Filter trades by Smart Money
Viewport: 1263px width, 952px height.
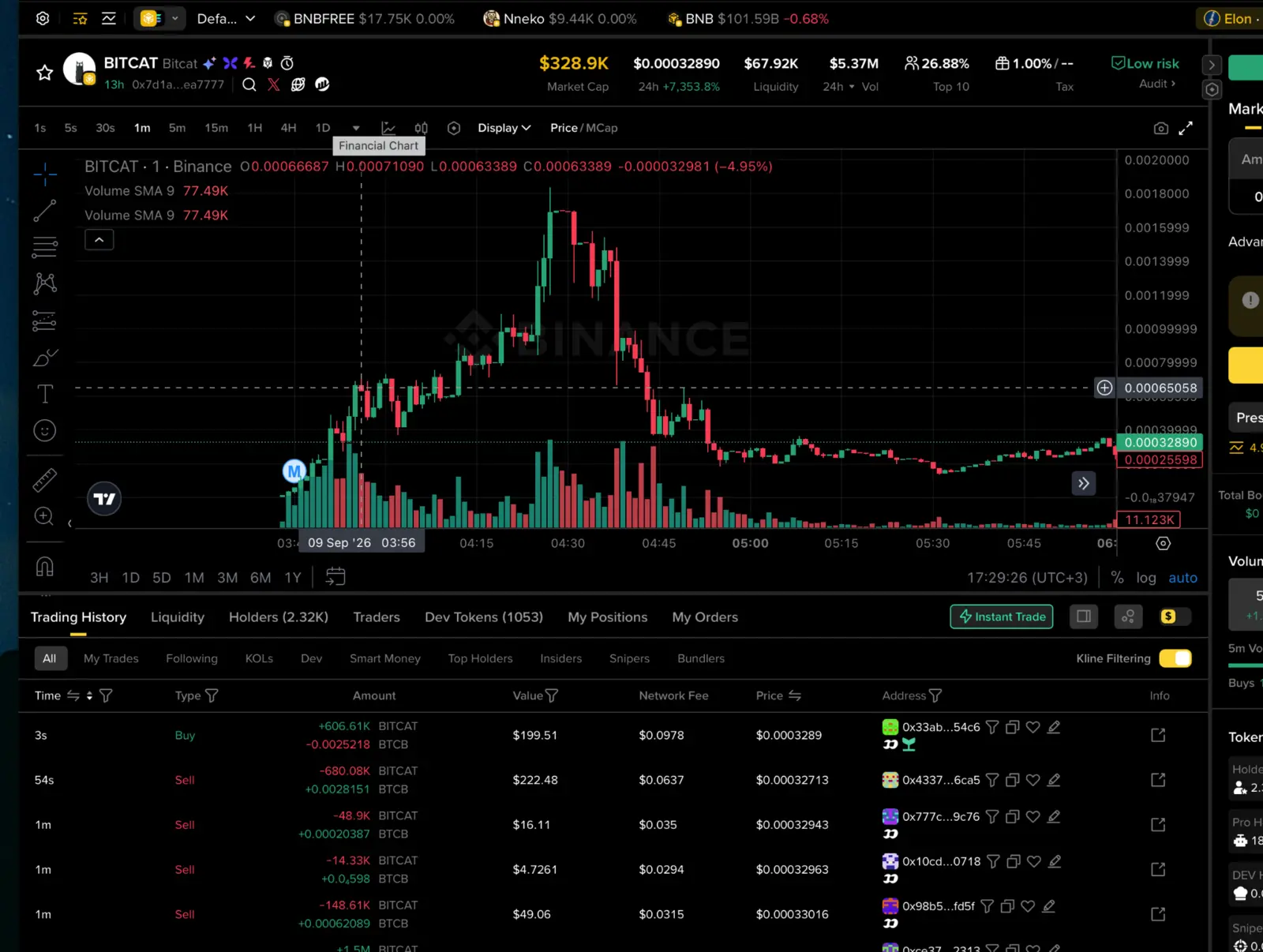385,658
